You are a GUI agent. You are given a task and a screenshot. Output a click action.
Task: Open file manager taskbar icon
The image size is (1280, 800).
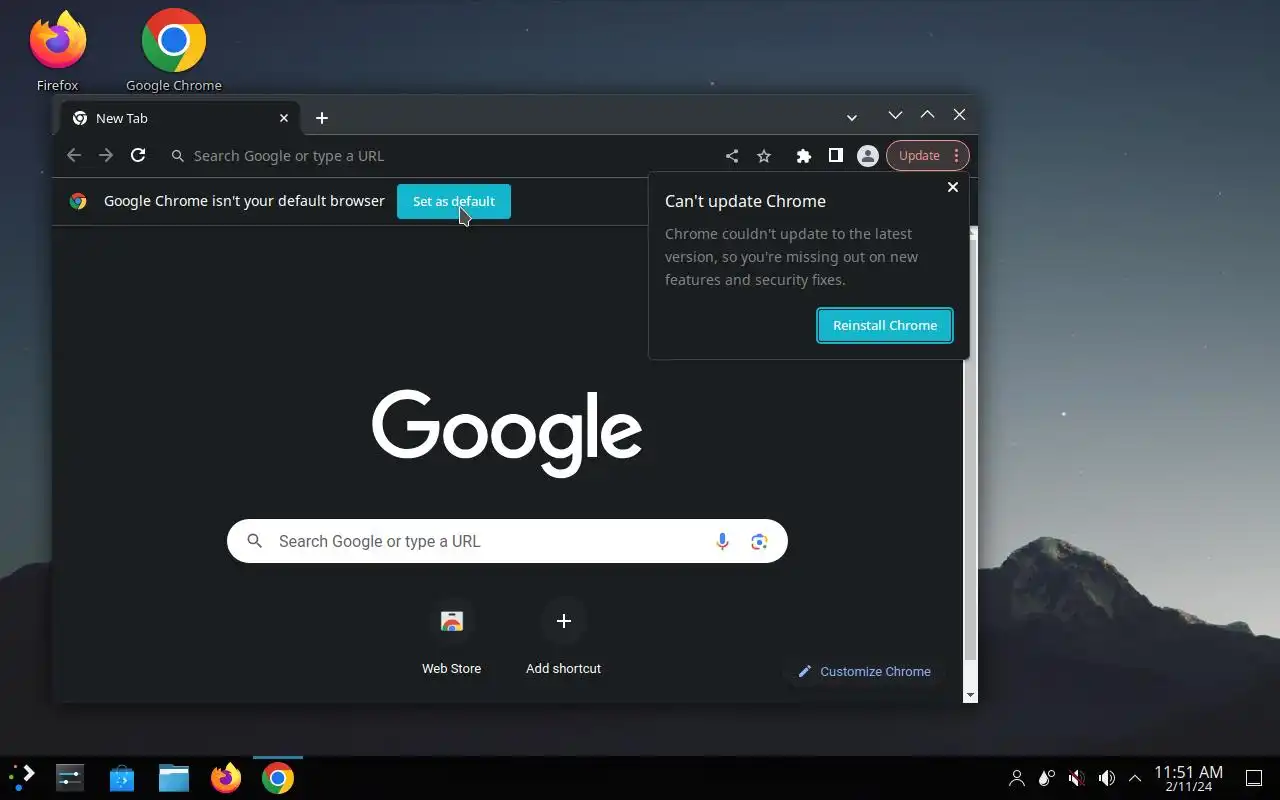[174, 778]
